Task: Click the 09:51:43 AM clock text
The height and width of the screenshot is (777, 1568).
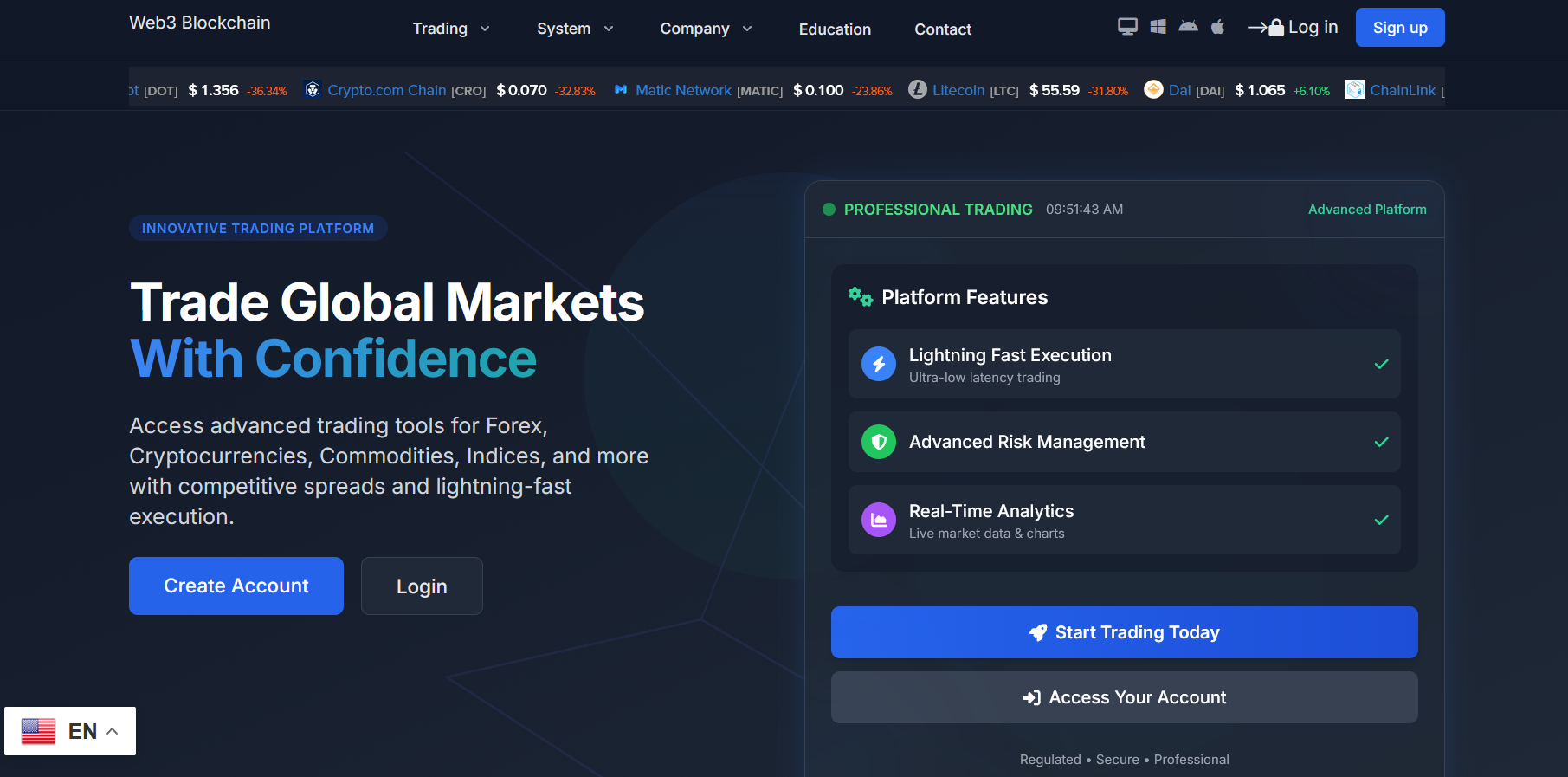Action: click(x=1084, y=210)
